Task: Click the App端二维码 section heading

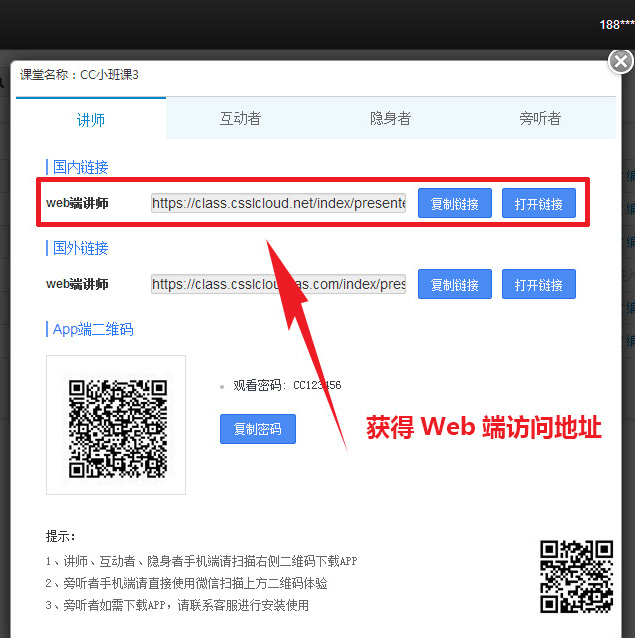Action: [x=92, y=329]
